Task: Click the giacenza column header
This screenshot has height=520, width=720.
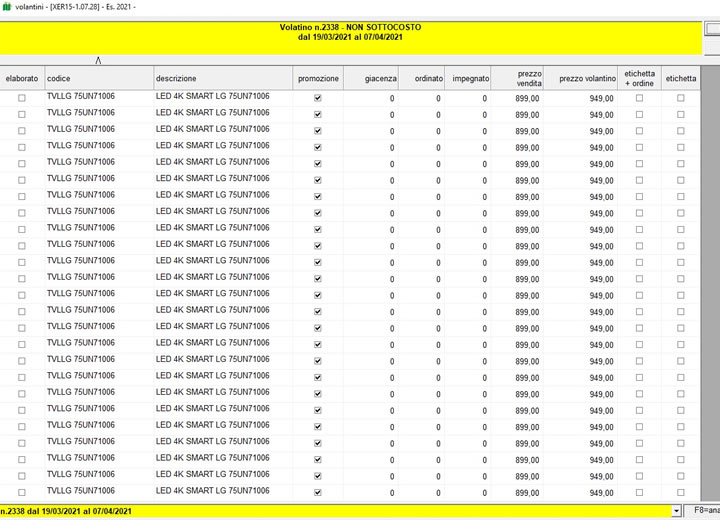Action: pos(371,78)
